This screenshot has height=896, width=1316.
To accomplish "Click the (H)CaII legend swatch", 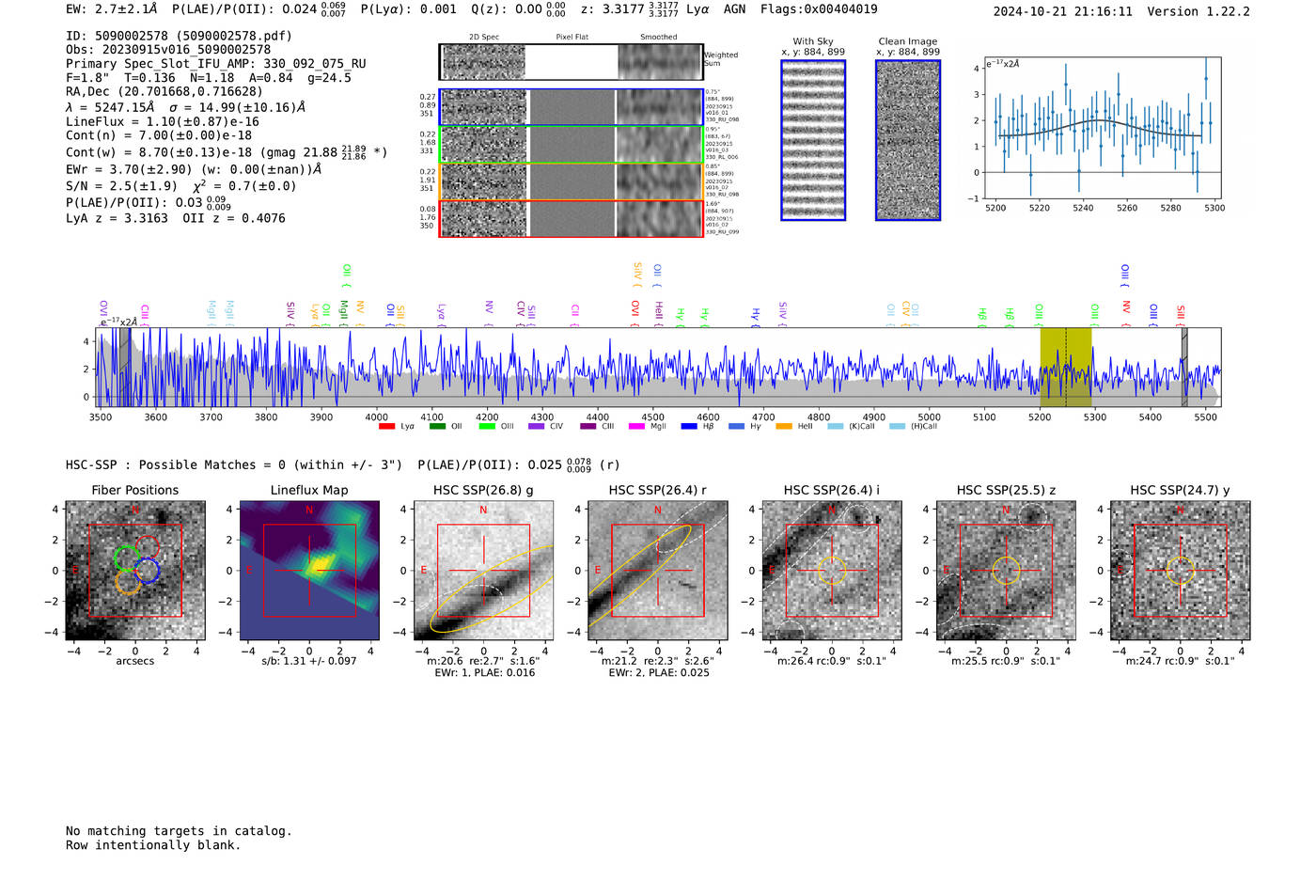I will (x=897, y=427).
